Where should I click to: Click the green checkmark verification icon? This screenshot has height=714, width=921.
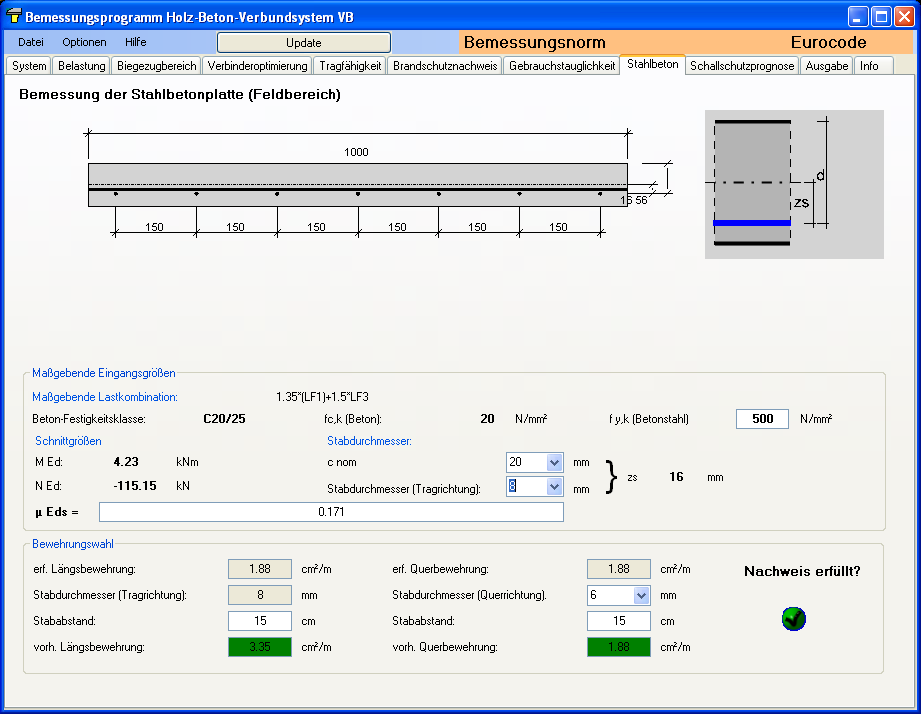click(x=794, y=619)
